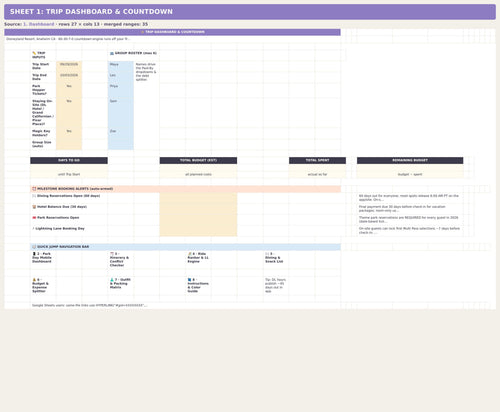
Task: Open the '1. Dashboard' source link
Action: 39,24
